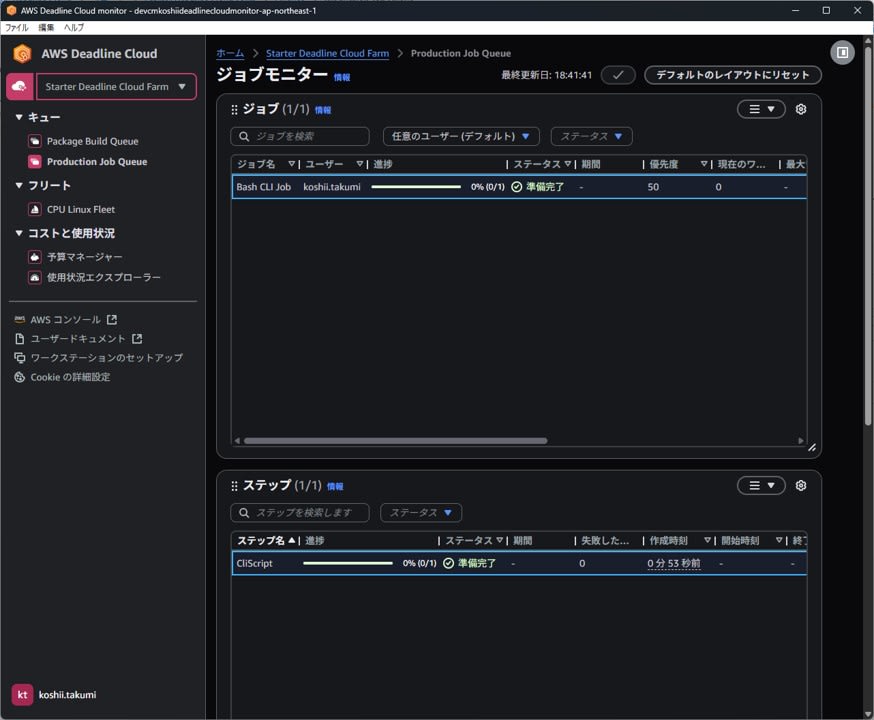Click 情報 link next to ジョブモニター
The width and height of the screenshot is (874, 720).
pyautogui.click(x=342, y=77)
